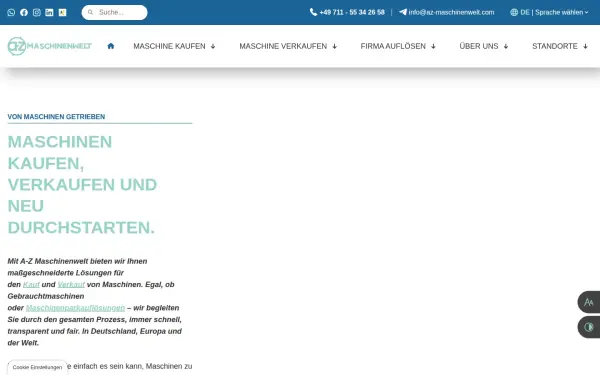Email info@az-maschinenwelt.com
The width and height of the screenshot is (600, 375).
click(451, 12)
